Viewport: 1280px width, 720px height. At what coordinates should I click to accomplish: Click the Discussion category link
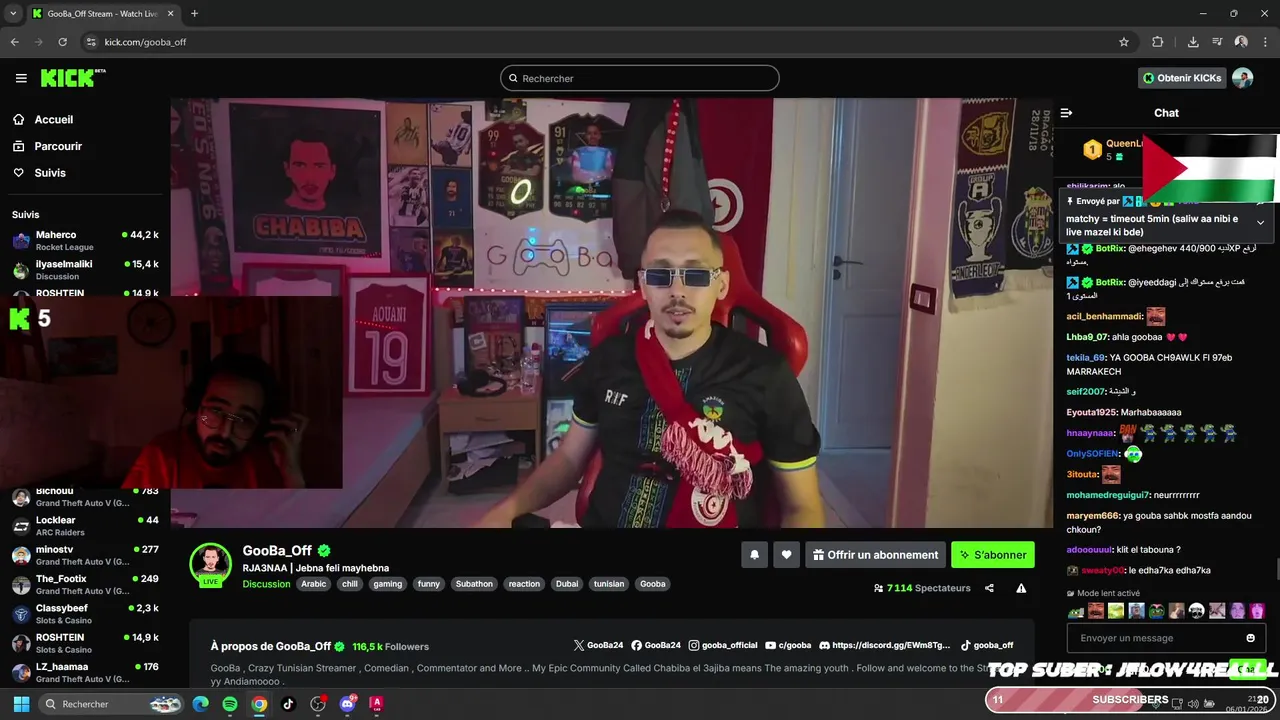coord(266,584)
